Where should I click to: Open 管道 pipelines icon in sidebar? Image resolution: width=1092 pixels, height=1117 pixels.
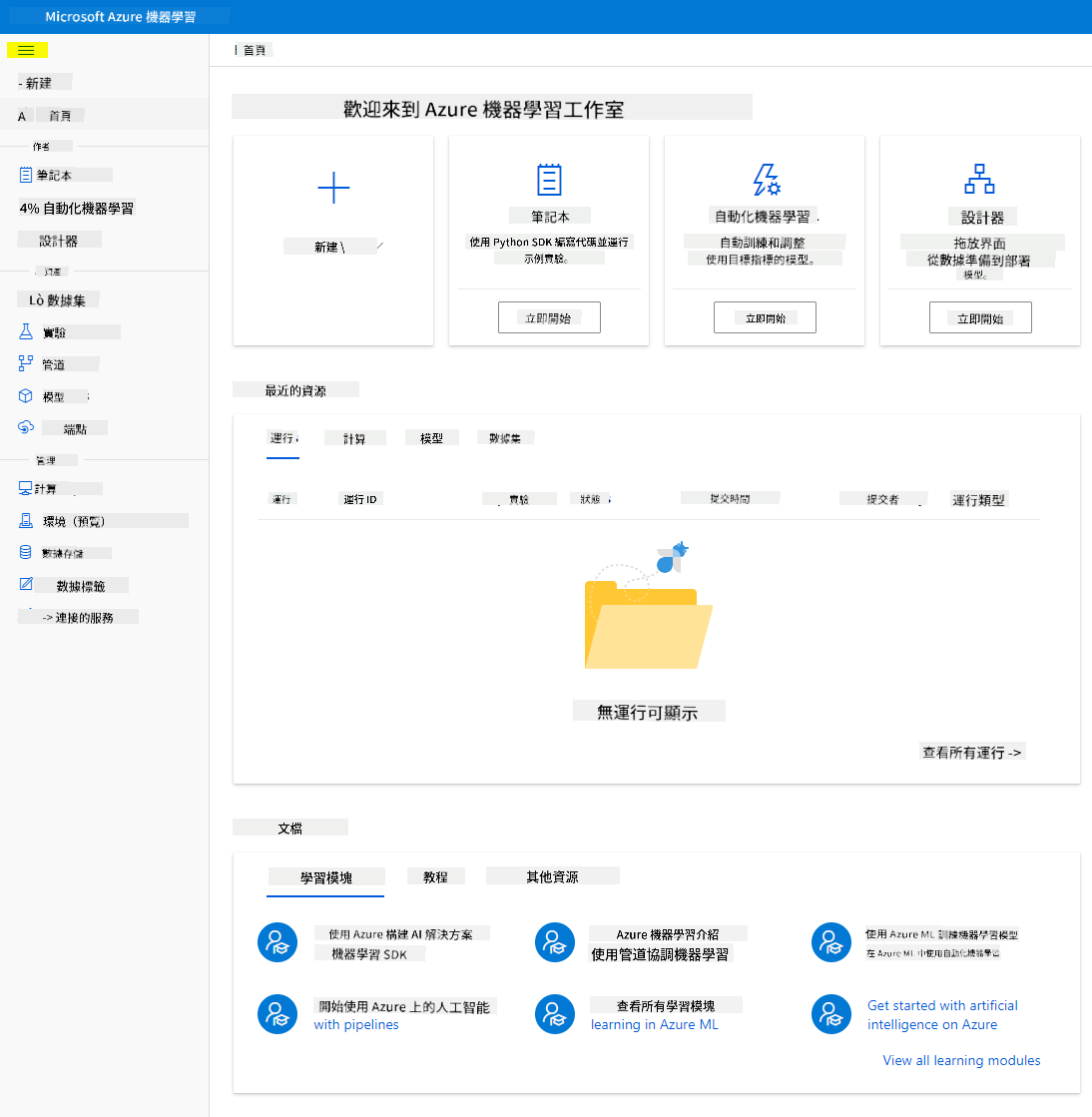click(26, 364)
